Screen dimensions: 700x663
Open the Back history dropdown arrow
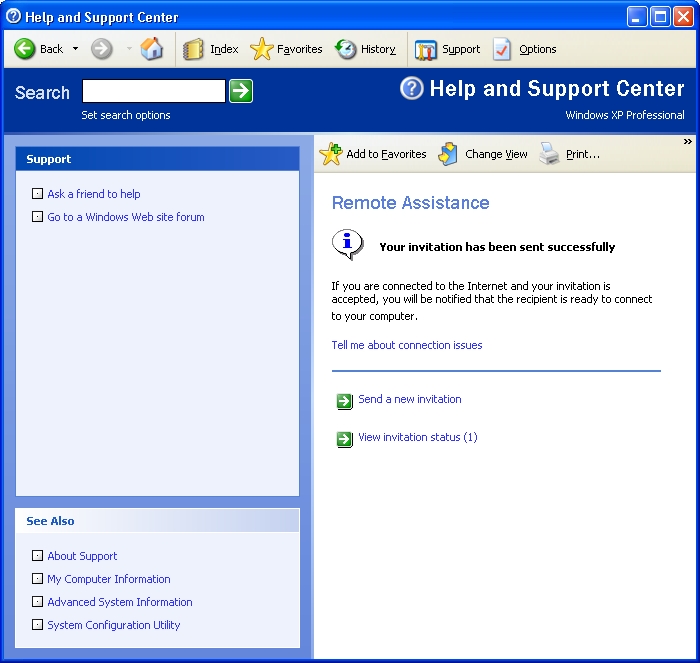pos(75,49)
